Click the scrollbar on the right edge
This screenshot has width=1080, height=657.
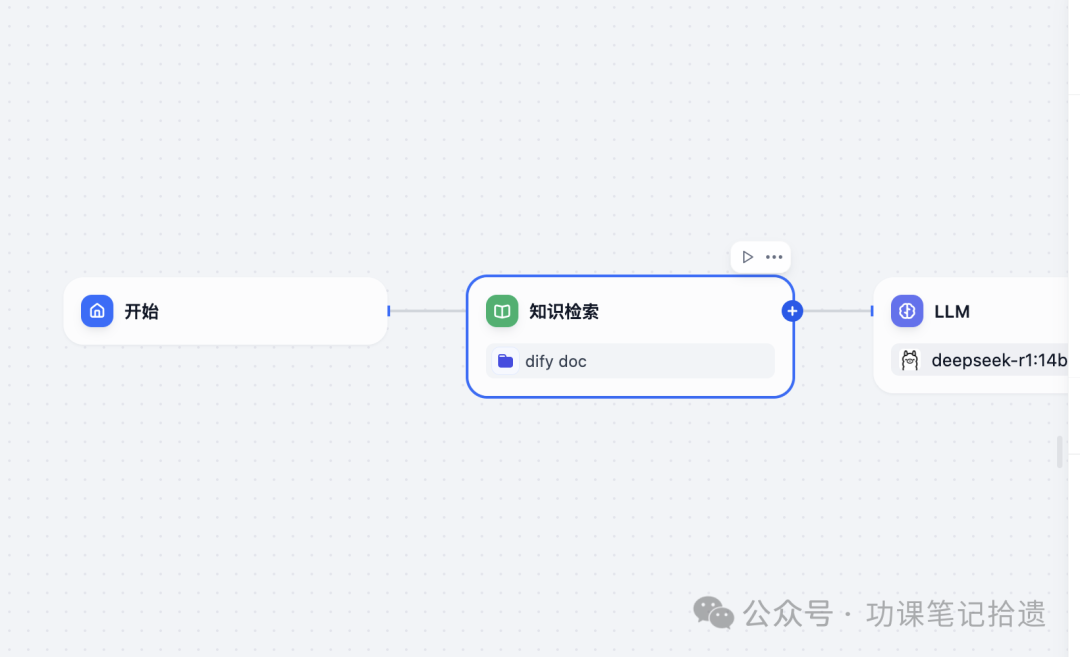[x=1058, y=452]
